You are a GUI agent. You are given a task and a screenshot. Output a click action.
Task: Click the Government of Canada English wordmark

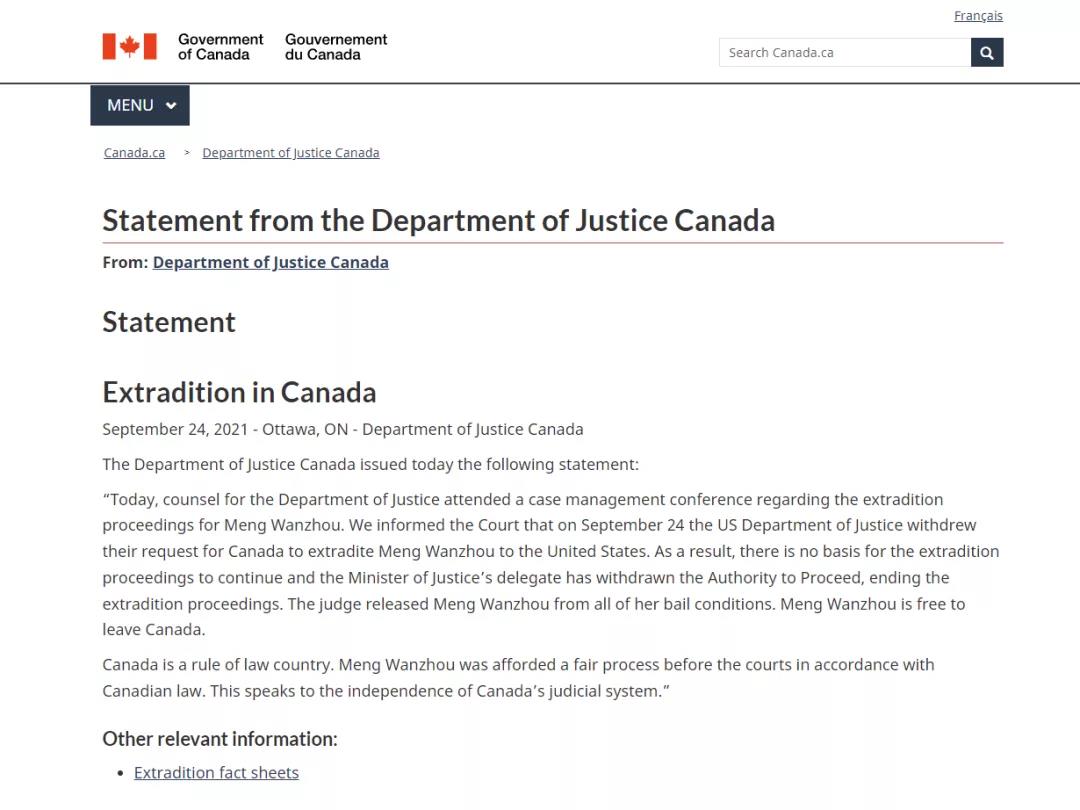[220, 47]
